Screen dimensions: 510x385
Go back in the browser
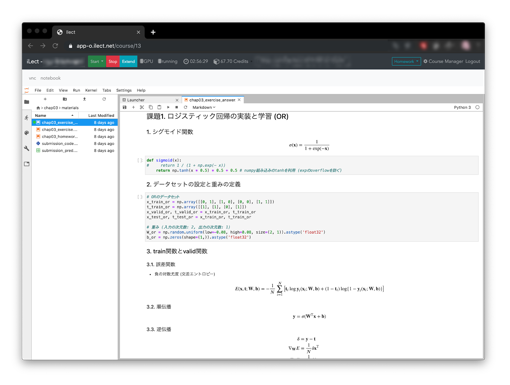coord(30,46)
